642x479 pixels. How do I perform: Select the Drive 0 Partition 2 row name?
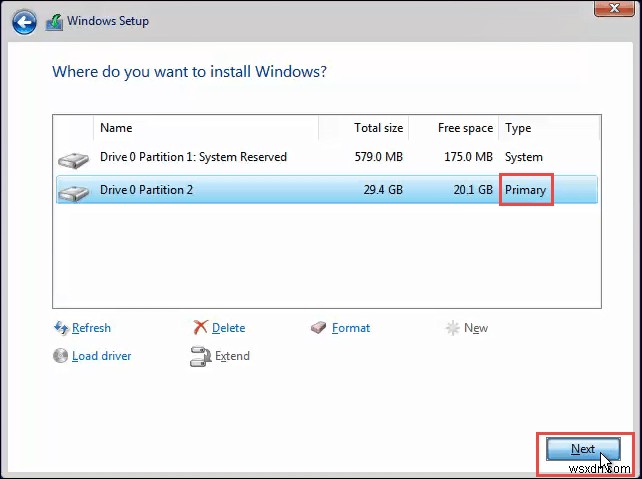tap(146, 190)
